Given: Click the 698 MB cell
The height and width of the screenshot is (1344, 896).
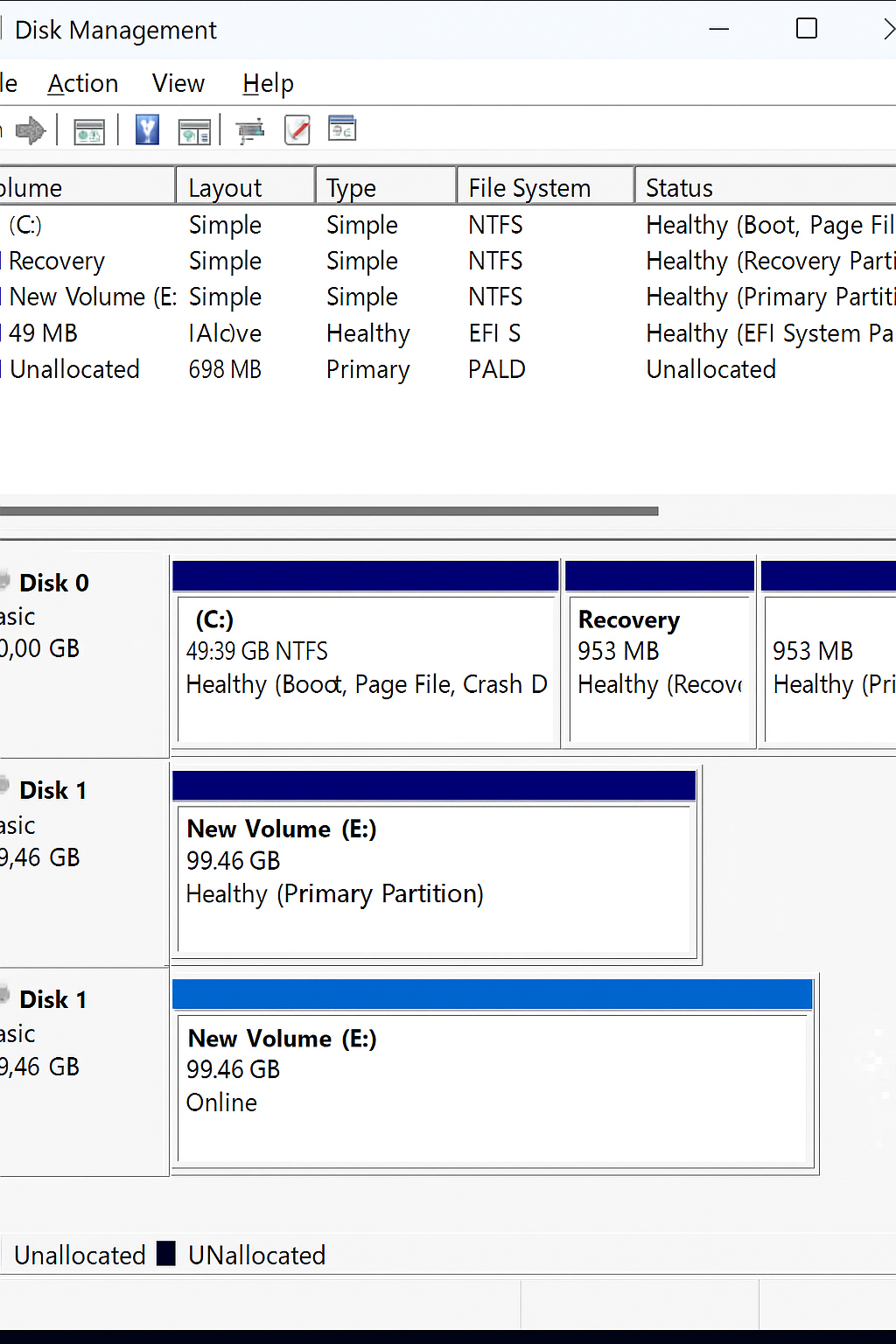Looking at the screenshot, I should (225, 369).
